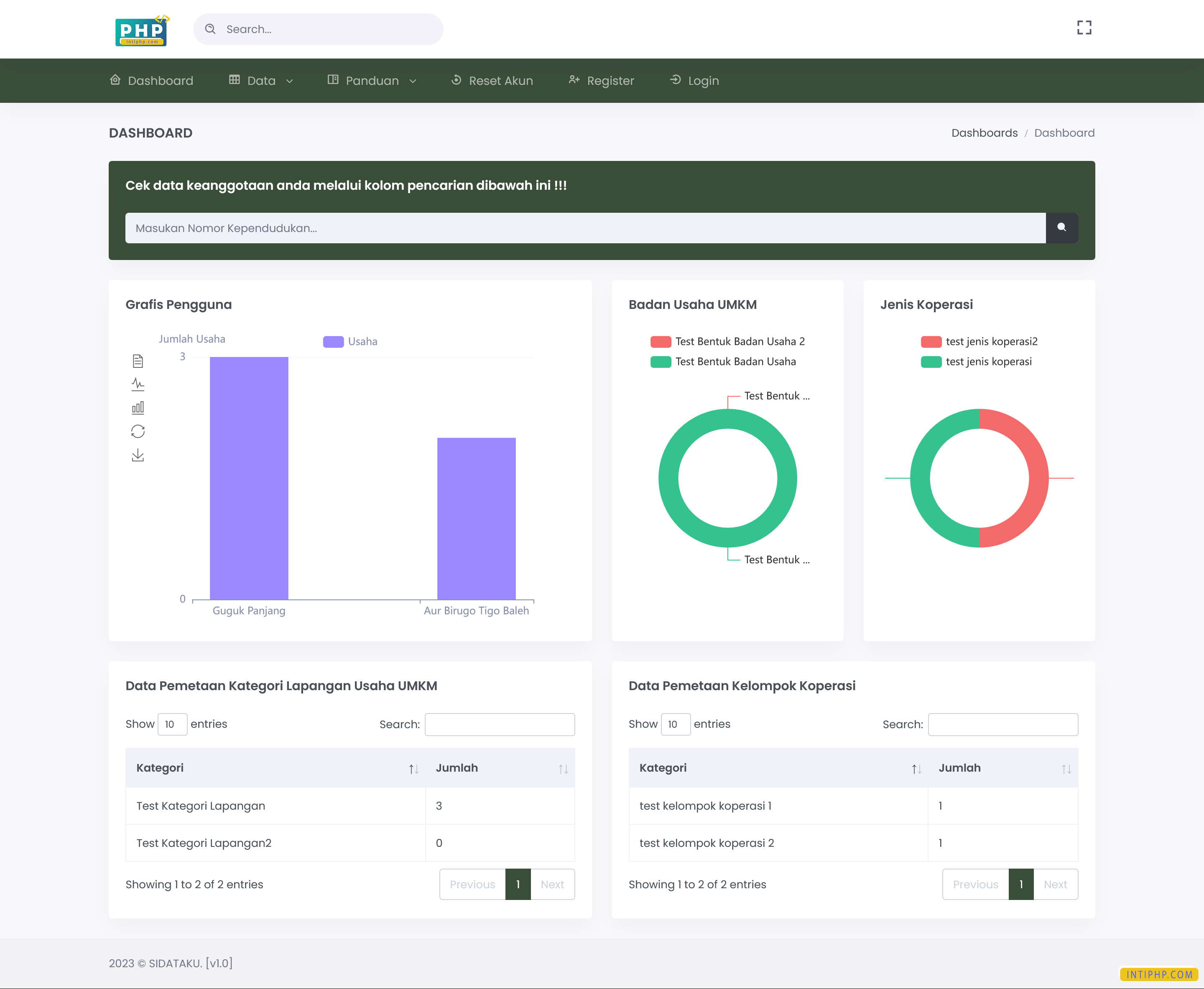Click the fullscreen toggle icon
The height and width of the screenshot is (989, 1204).
[1084, 28]
